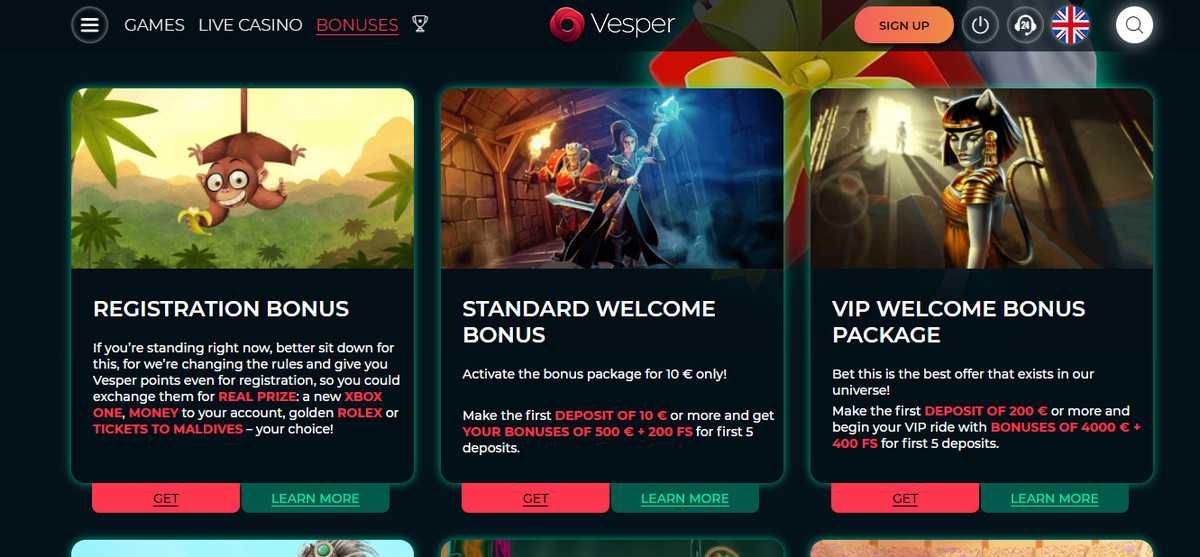Open the 24-hour support headset icon
1200x557 pixels.
pos(1025,26)
